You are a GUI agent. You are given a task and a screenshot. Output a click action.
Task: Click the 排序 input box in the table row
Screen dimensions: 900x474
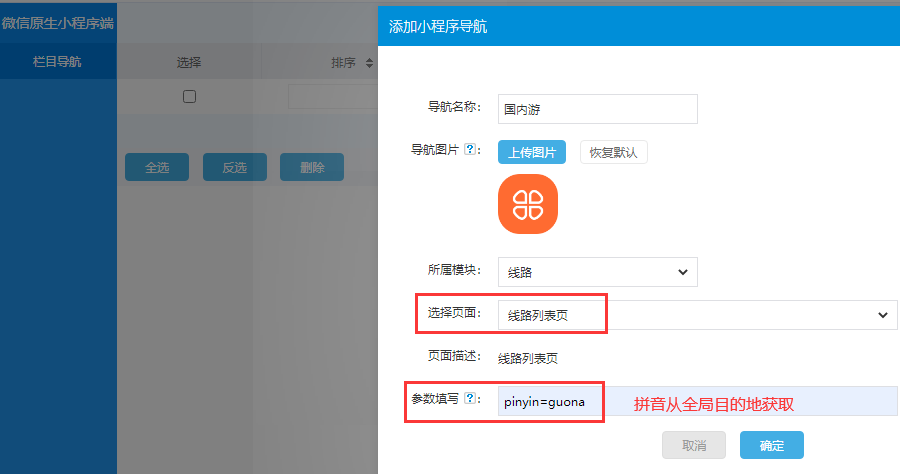coord(332,97)
